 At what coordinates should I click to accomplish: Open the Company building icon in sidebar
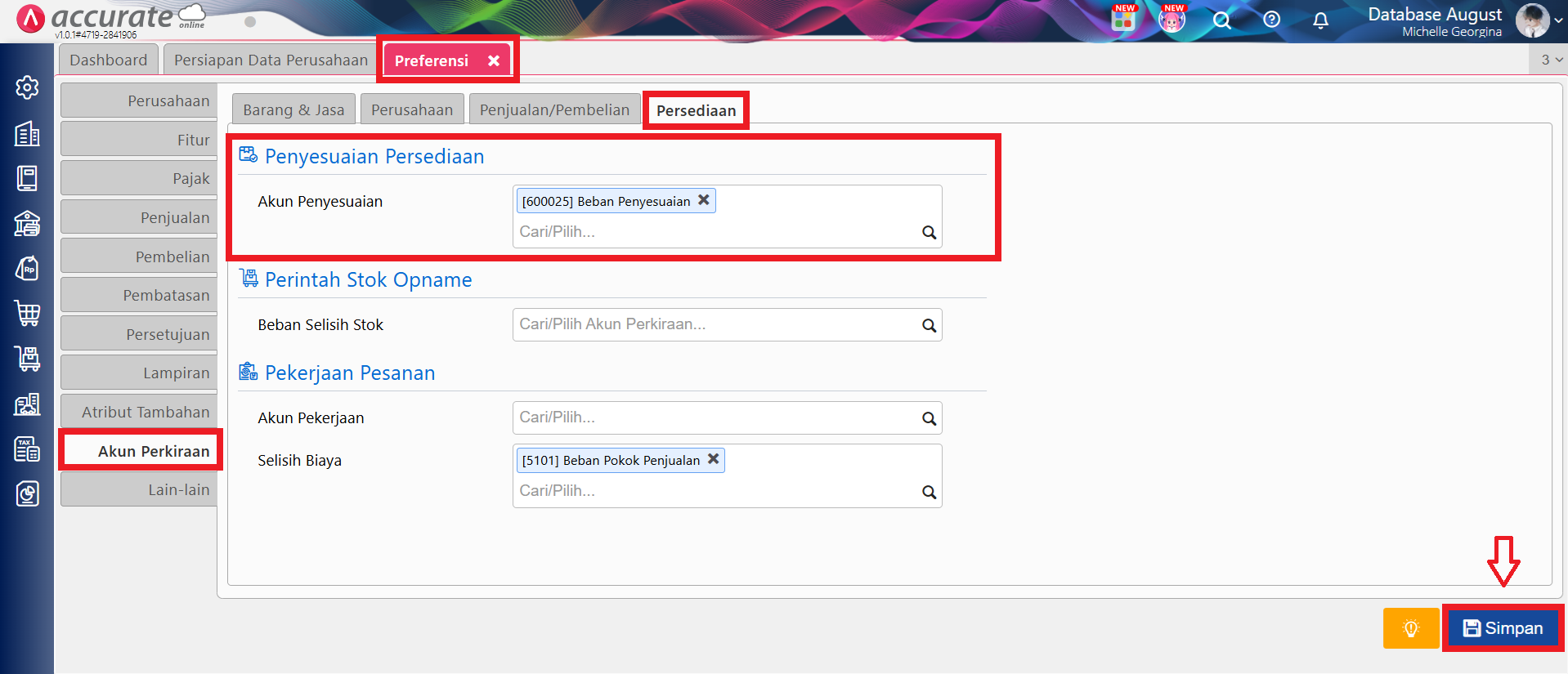click(x=27, y=134)
